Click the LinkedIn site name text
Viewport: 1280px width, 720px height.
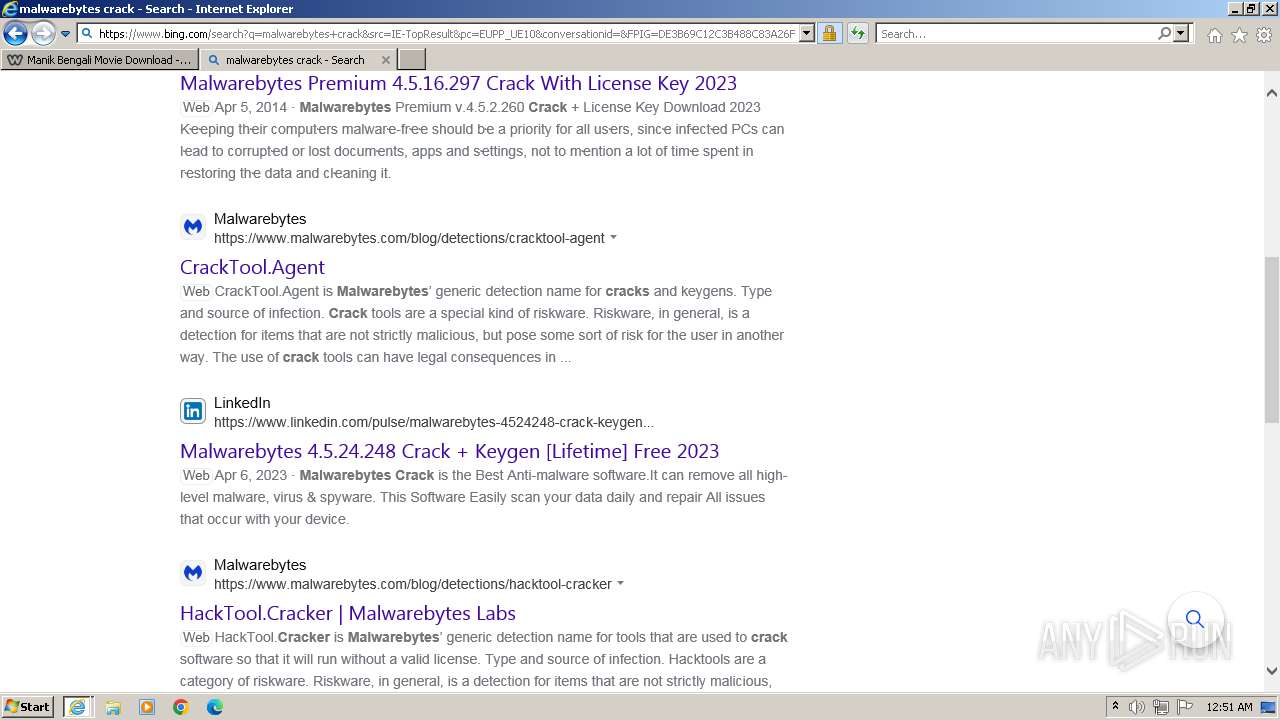click(x=242, y=403)
